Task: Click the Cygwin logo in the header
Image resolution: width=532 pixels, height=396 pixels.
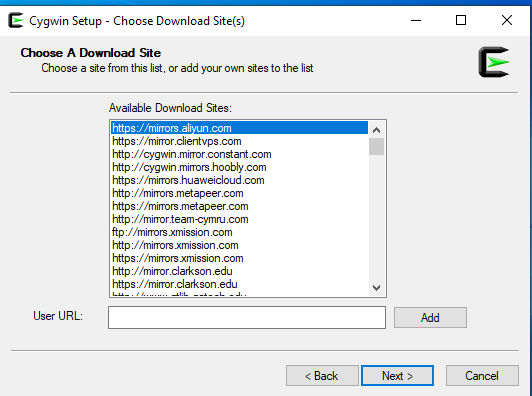Action: (x=494, y=62)
